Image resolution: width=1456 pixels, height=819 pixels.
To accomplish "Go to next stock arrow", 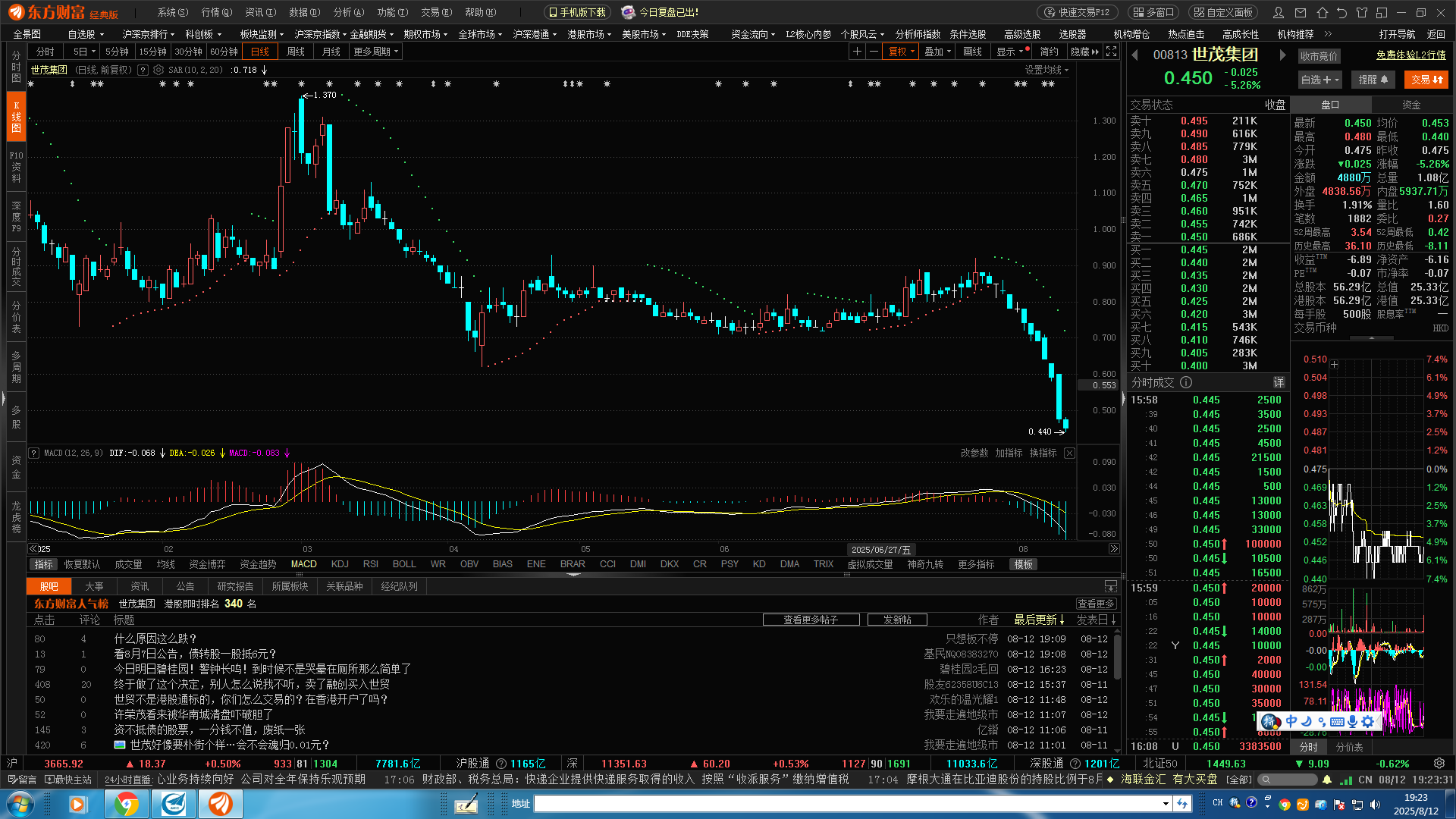I will (1283, 55).
